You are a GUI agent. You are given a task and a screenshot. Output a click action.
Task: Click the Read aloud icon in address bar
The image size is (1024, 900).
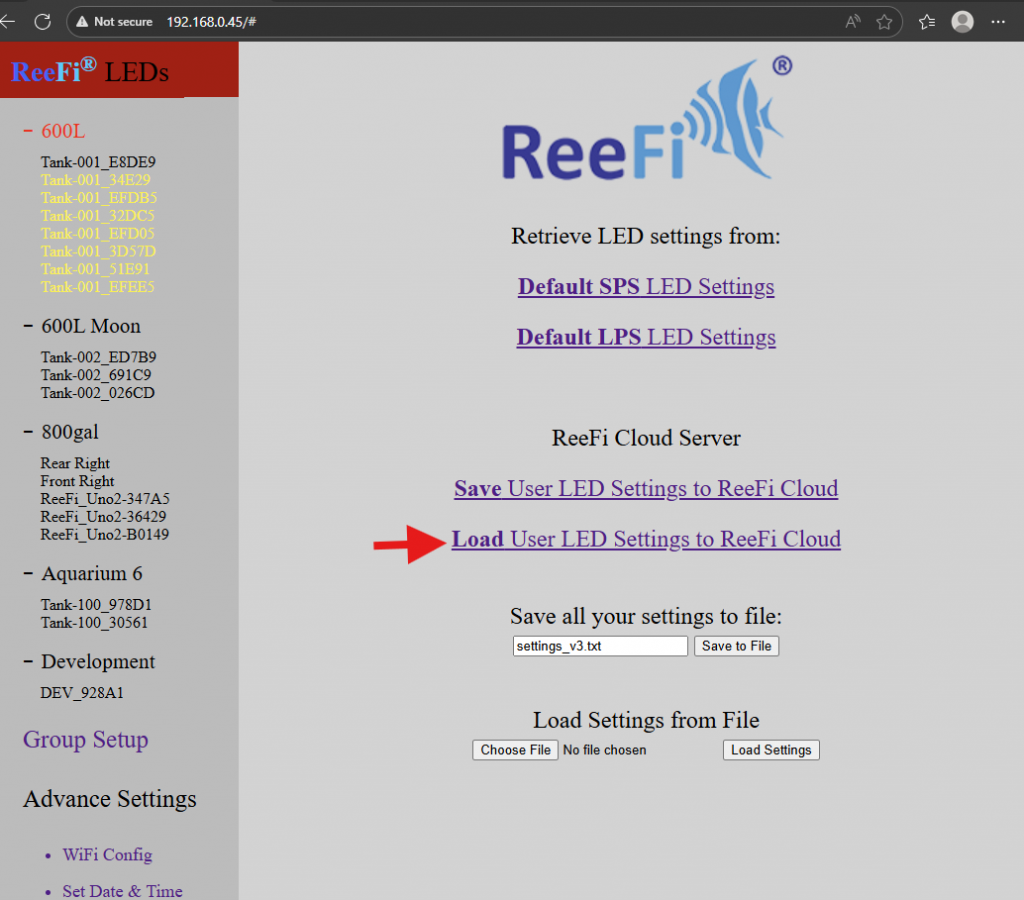click(853, 21)
